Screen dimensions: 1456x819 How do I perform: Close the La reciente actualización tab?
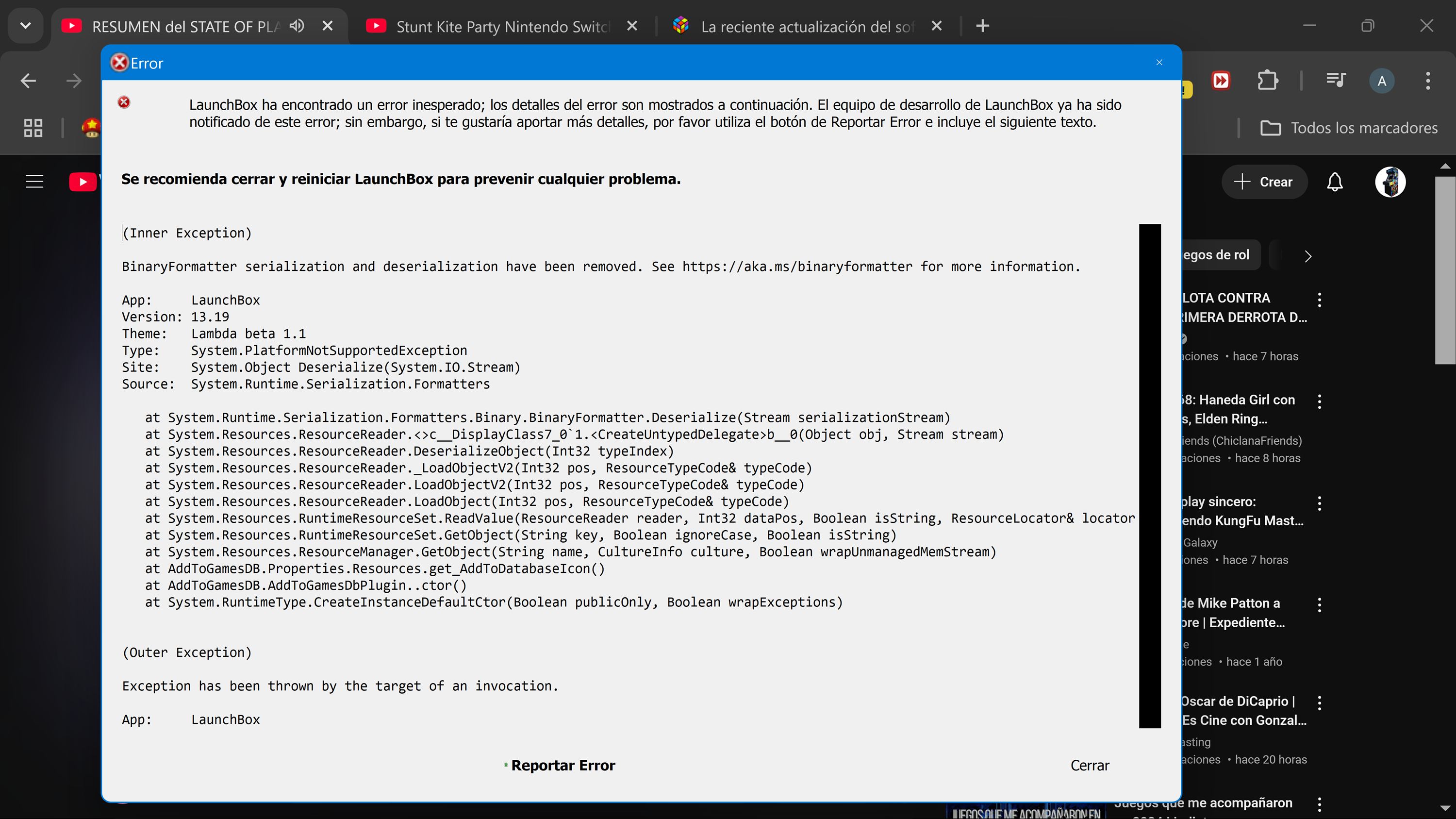[x=937, y=26]
